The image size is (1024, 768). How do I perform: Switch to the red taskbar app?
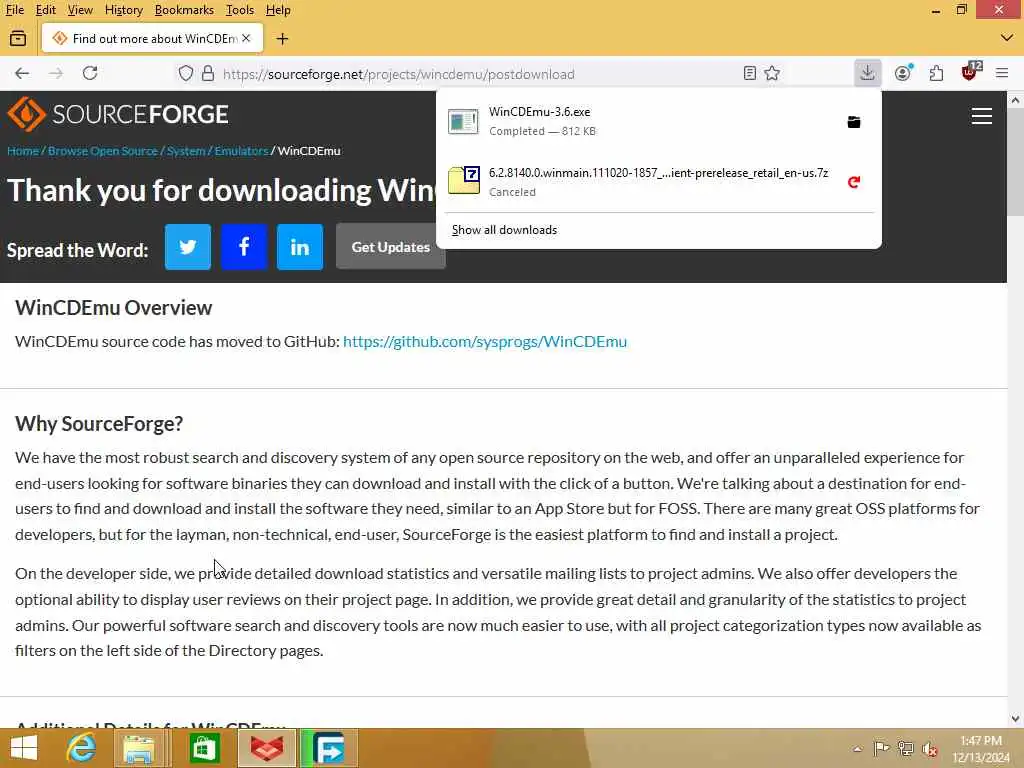[267, 748]
